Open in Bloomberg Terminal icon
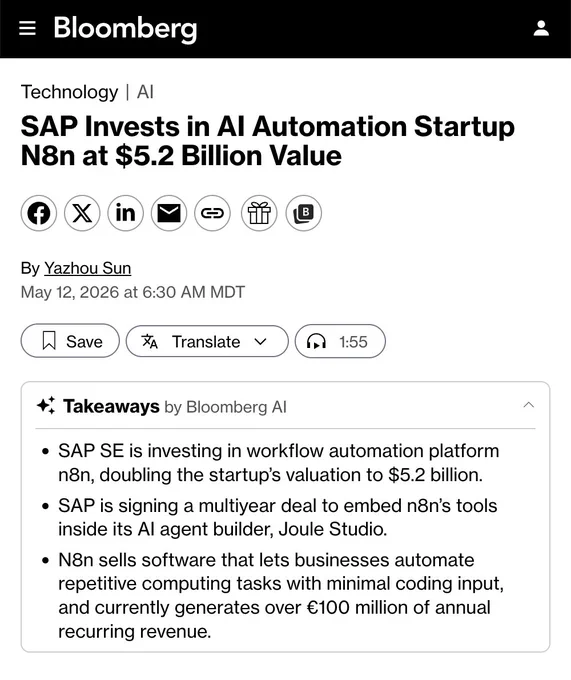Image resolution: width=571 pixels, height=680 pixels. pos(303,213)
